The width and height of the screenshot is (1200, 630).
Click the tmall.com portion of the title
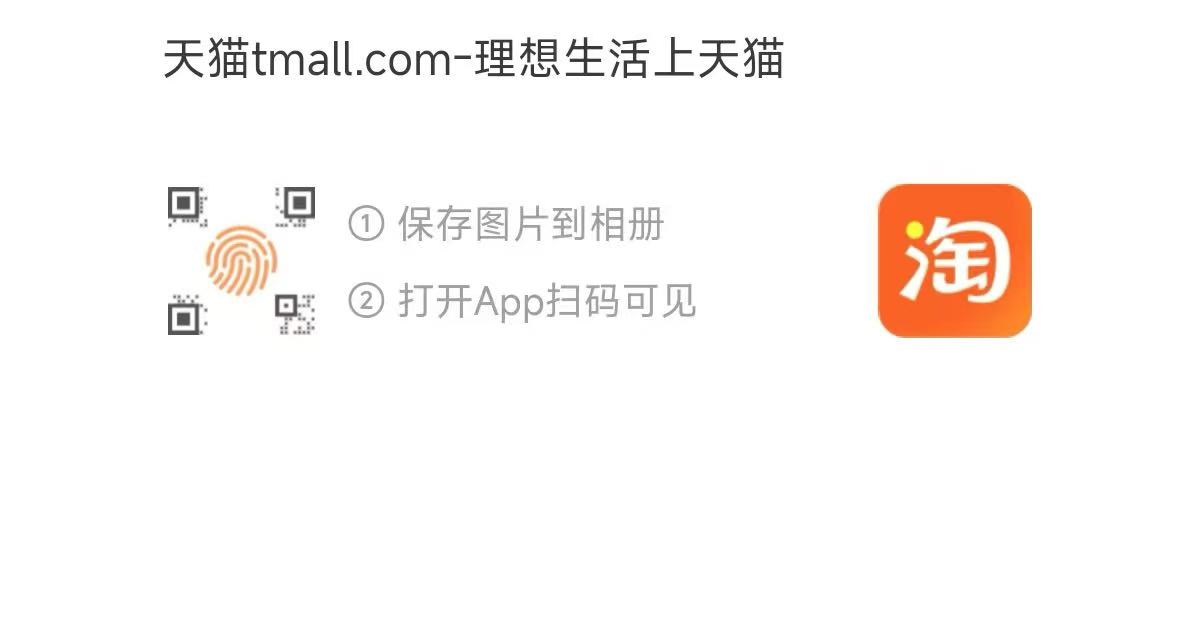point(351,60)
